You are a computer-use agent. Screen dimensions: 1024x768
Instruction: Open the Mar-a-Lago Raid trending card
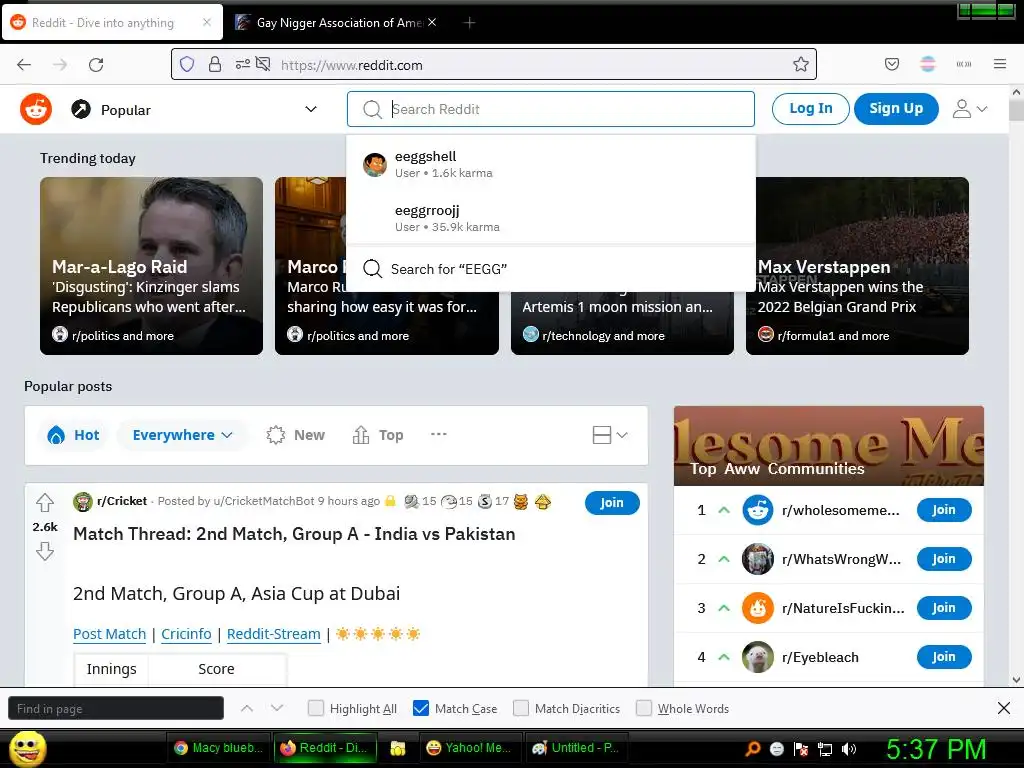point(152,266)
